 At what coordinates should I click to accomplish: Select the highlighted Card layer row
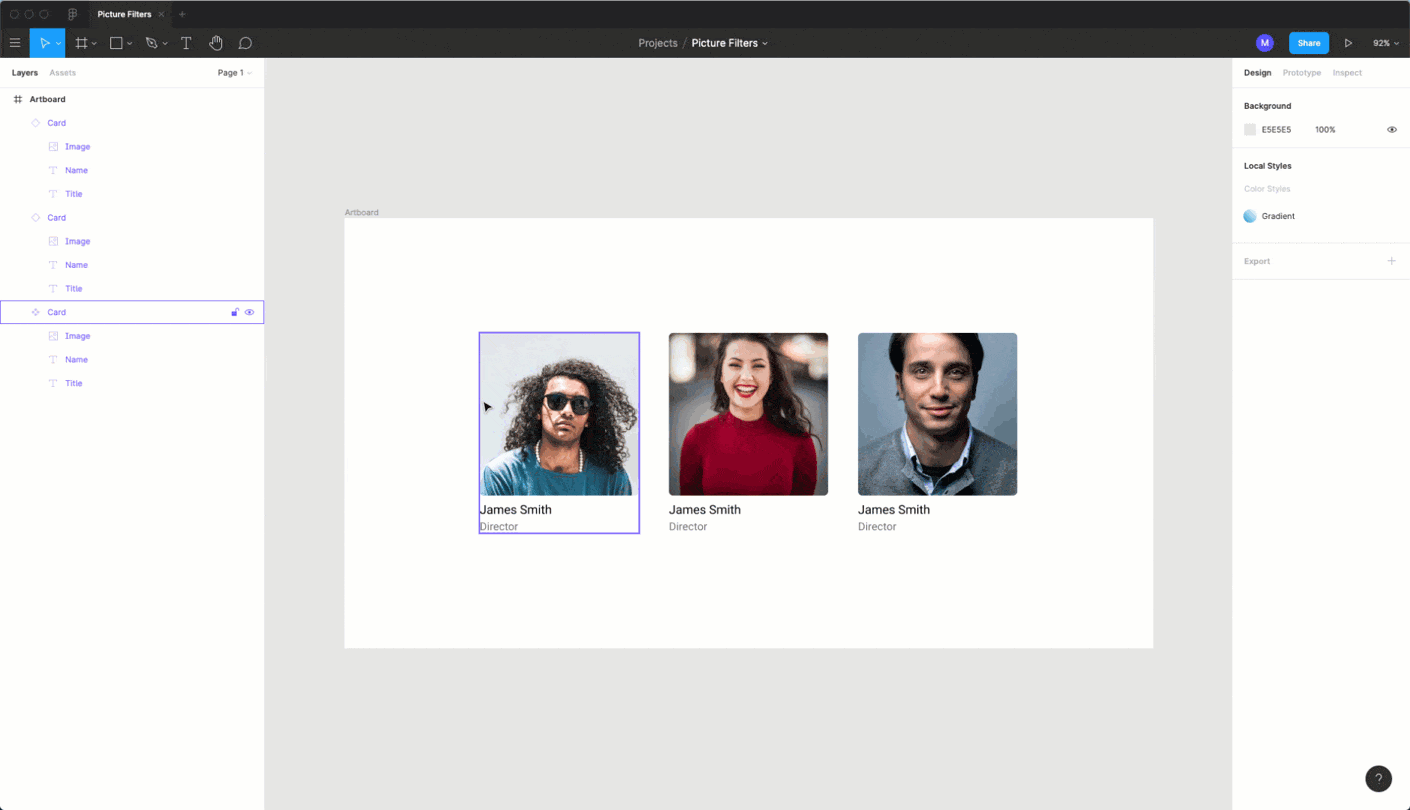pyautogui.click(x=132, y=312)
